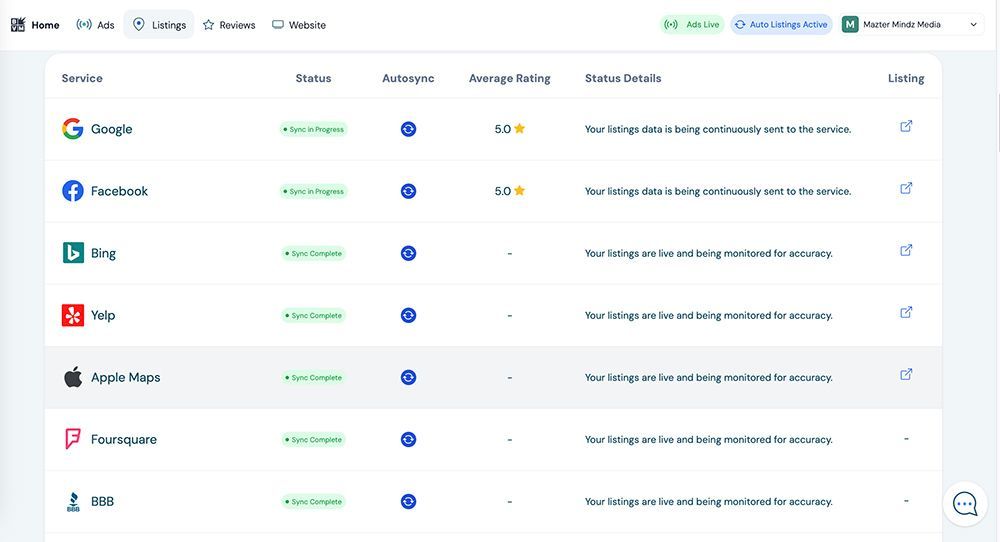The image size is (1000, 542).
Task: Expand the account dropdown chevron
Action: [x=973, y=25]
